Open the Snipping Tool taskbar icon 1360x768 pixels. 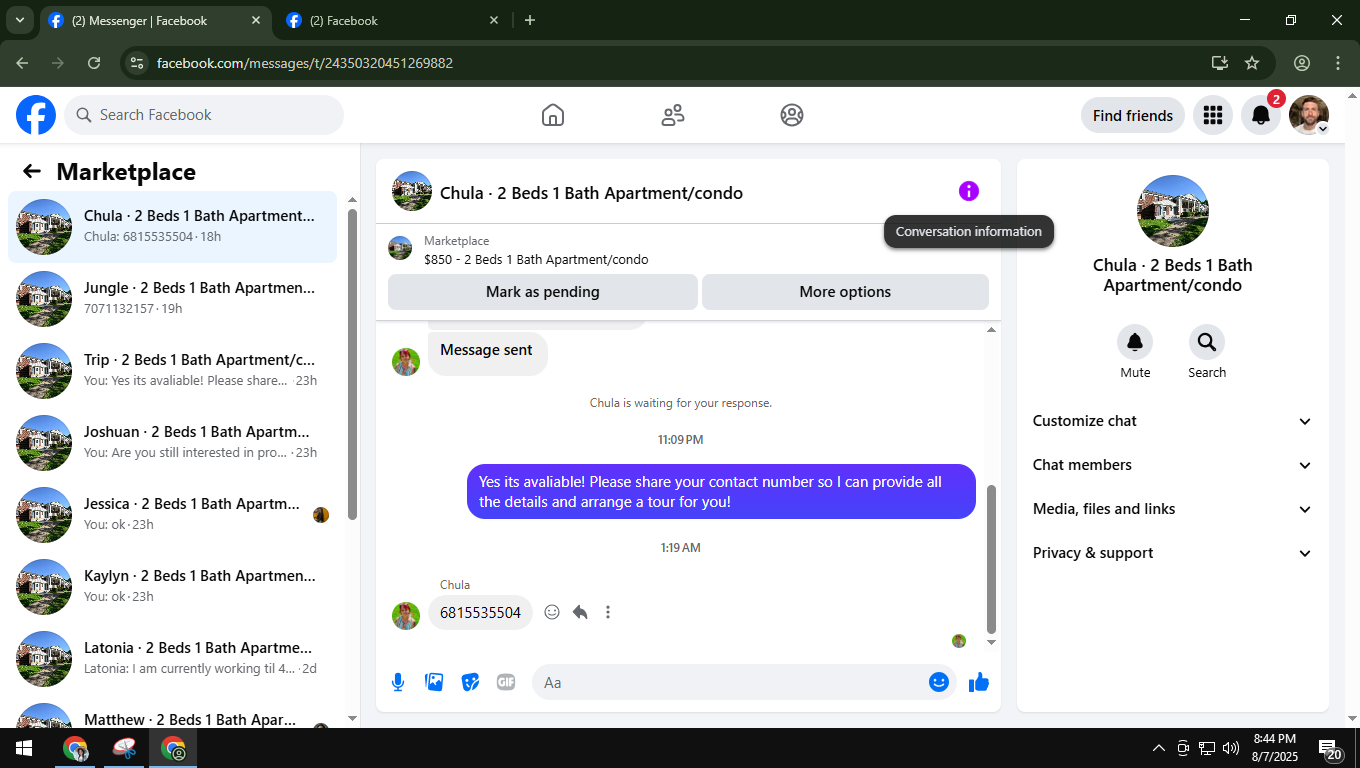[125, 748]
